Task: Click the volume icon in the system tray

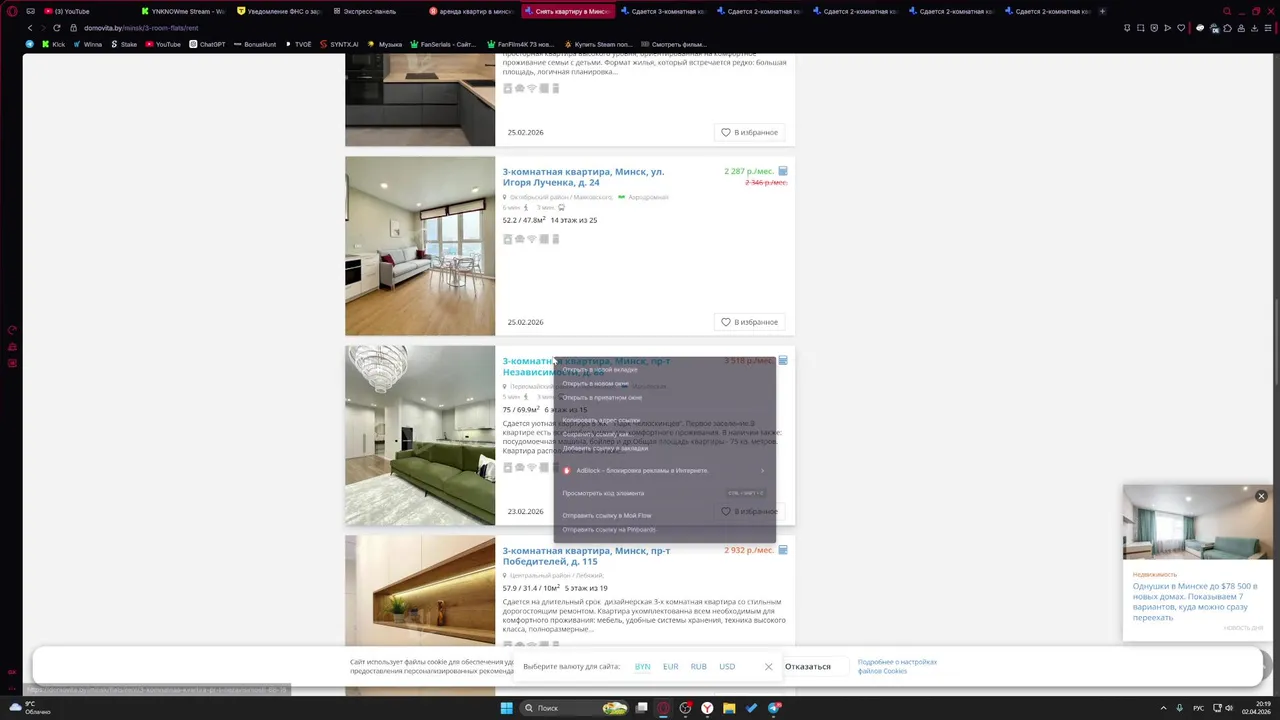Action: coord(1229,708)
